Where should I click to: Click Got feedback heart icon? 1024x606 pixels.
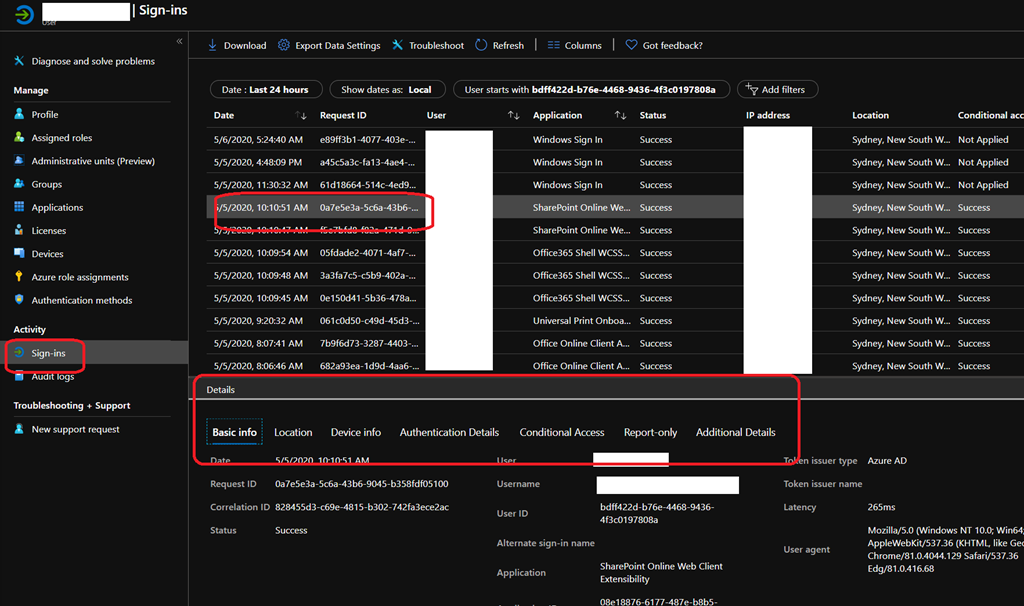pos(631,45)
